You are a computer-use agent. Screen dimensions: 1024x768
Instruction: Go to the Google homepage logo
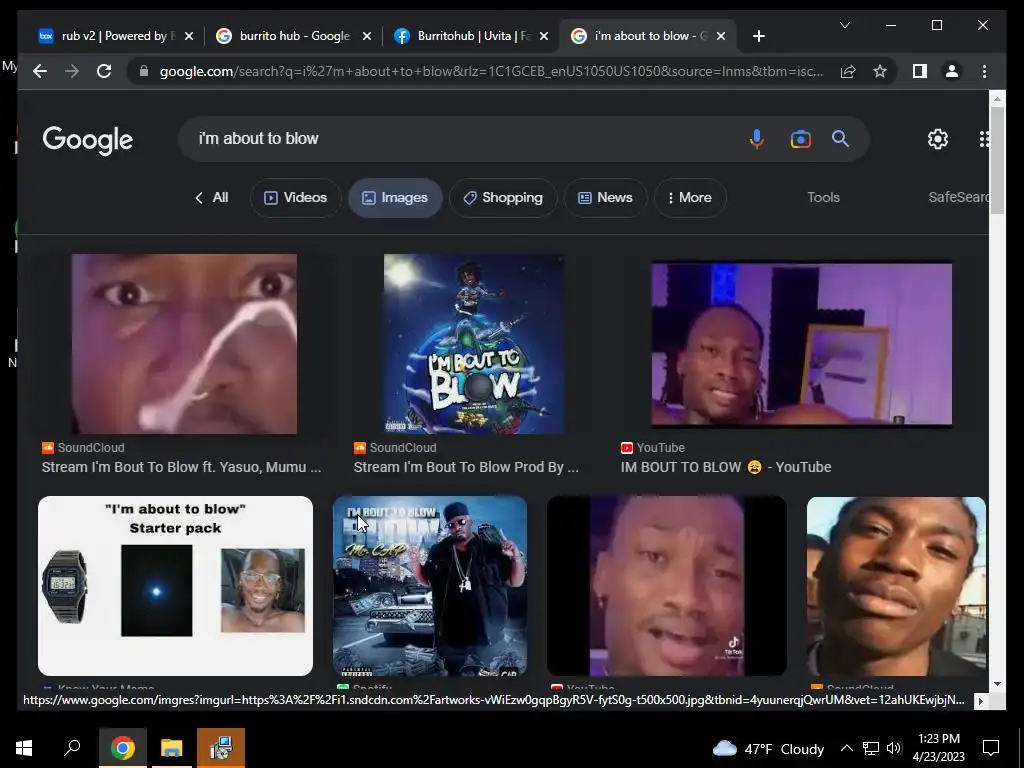pyautogui.click(x=88, y=140)
